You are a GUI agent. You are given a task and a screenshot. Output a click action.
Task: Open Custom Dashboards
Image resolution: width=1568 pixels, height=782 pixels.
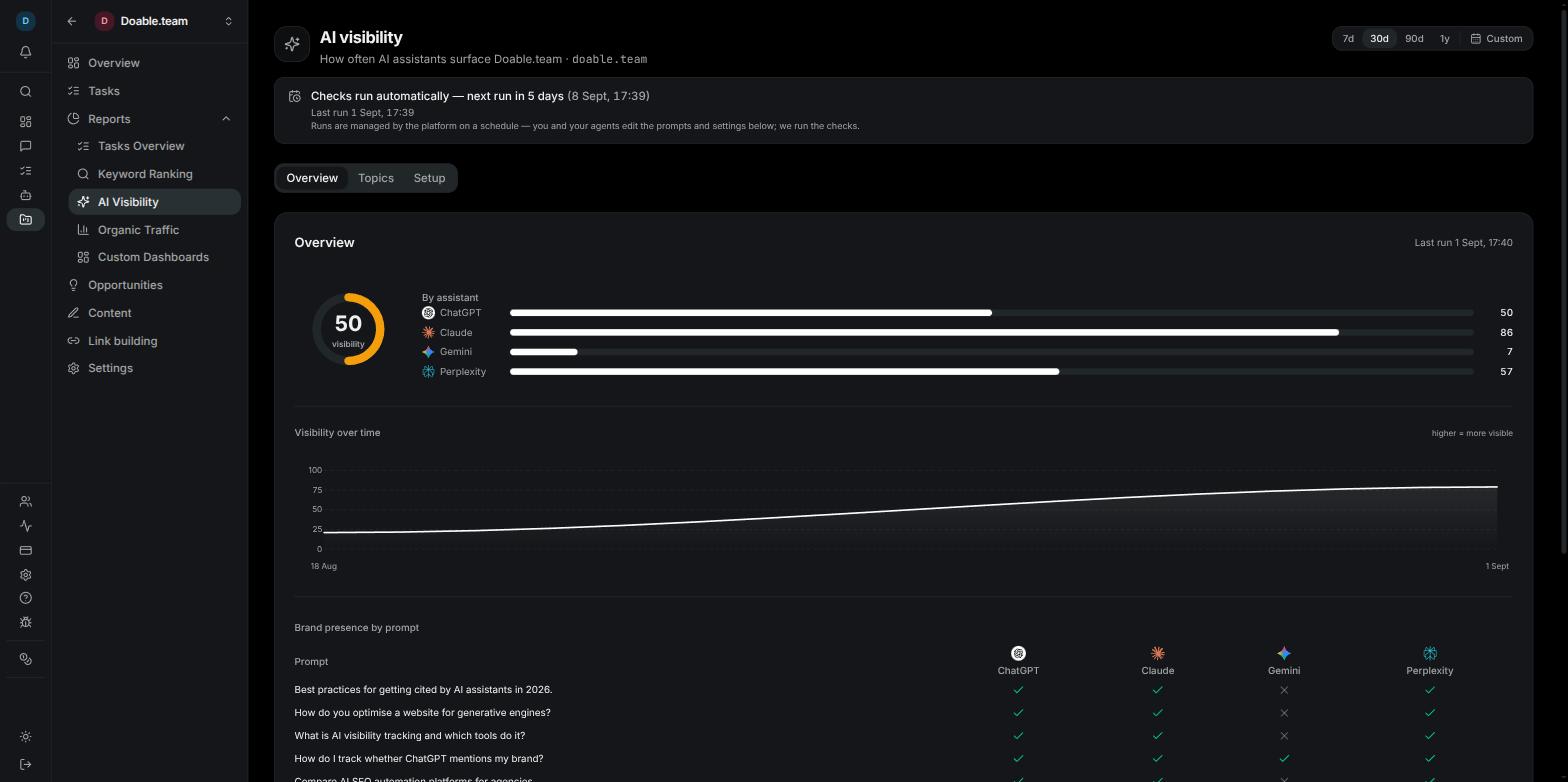point(155,257)
